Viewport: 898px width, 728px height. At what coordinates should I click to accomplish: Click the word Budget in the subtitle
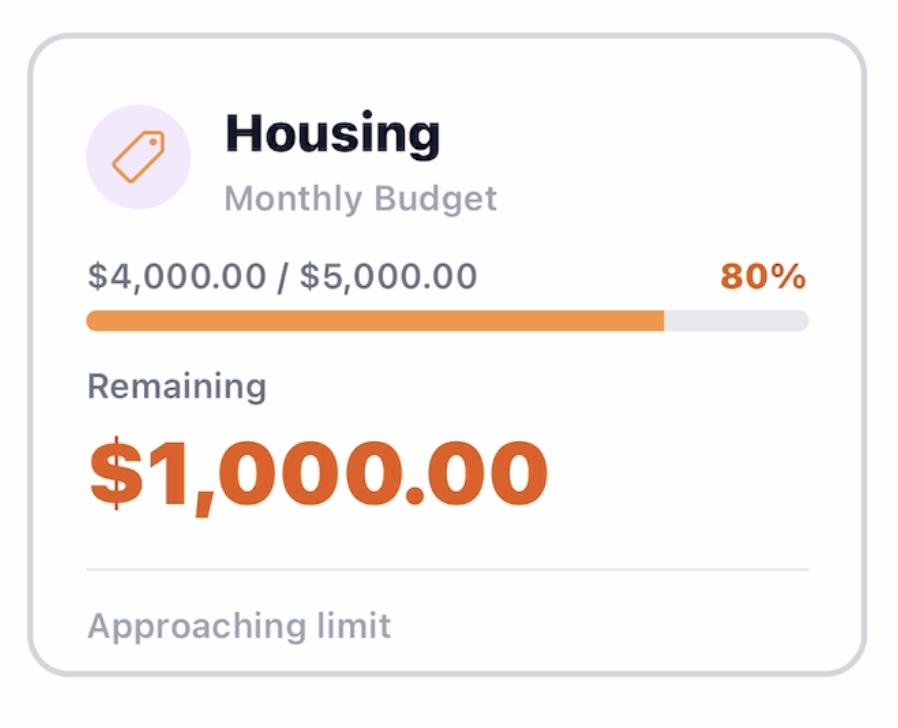[x=436, y=198]
